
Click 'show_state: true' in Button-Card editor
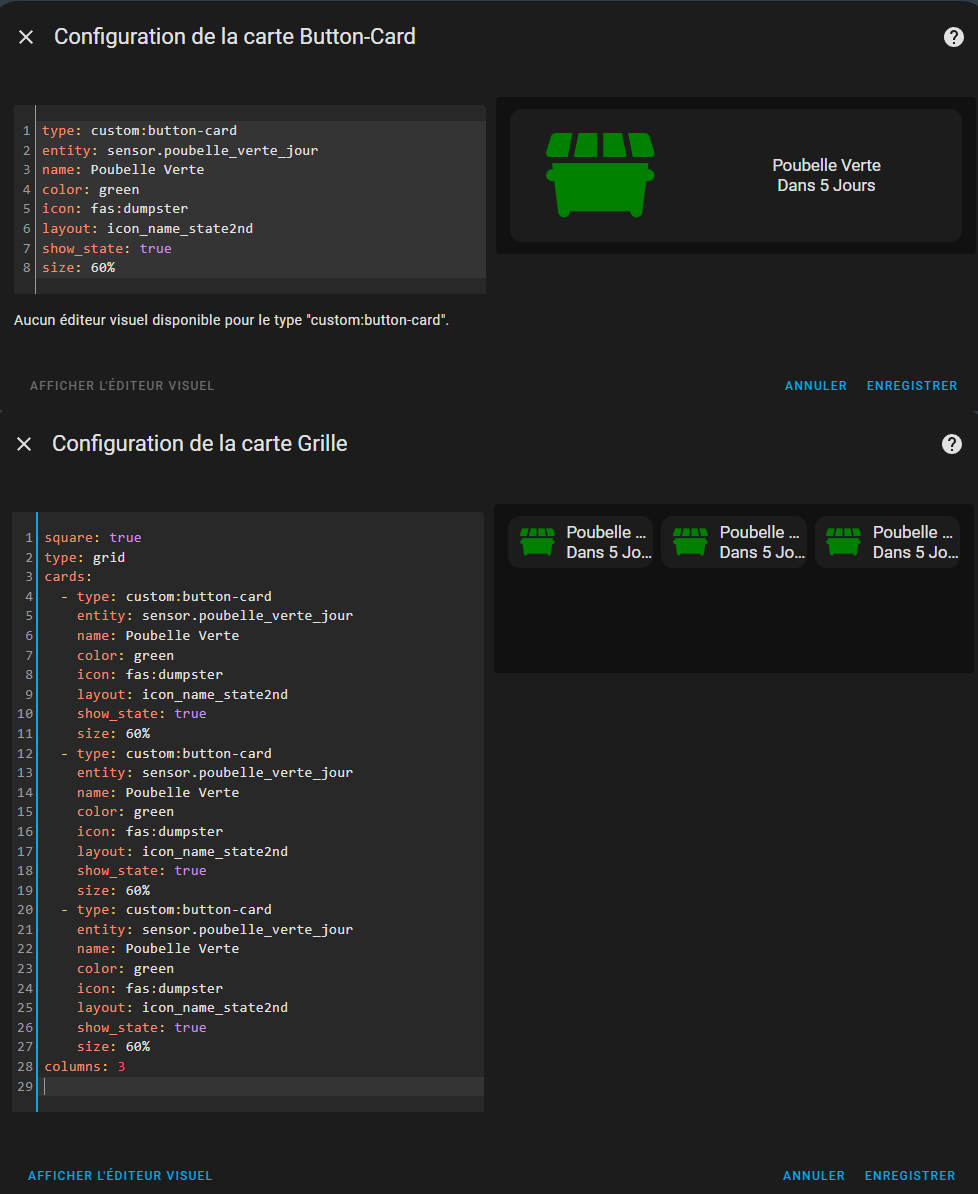click(107, 248)
